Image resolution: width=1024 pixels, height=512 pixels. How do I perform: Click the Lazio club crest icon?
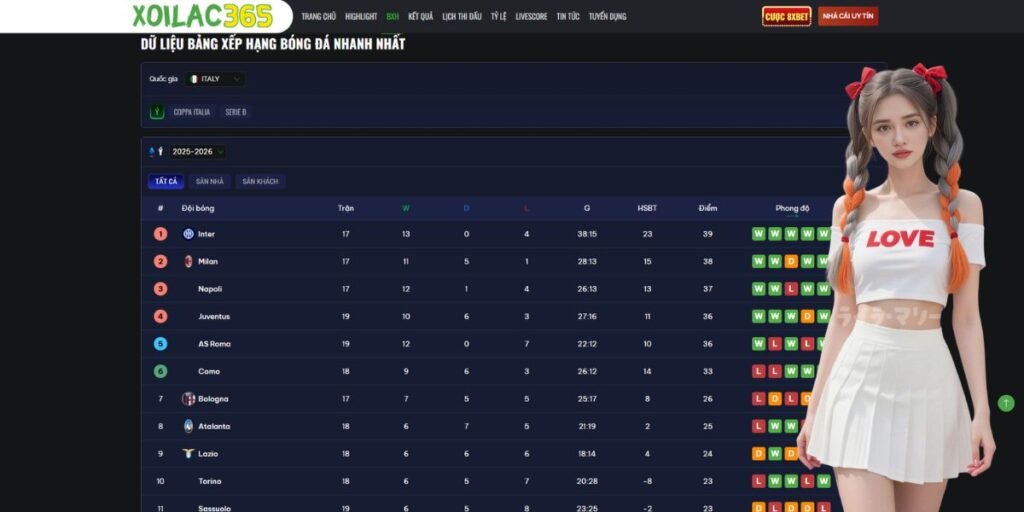tap(188, 453)
